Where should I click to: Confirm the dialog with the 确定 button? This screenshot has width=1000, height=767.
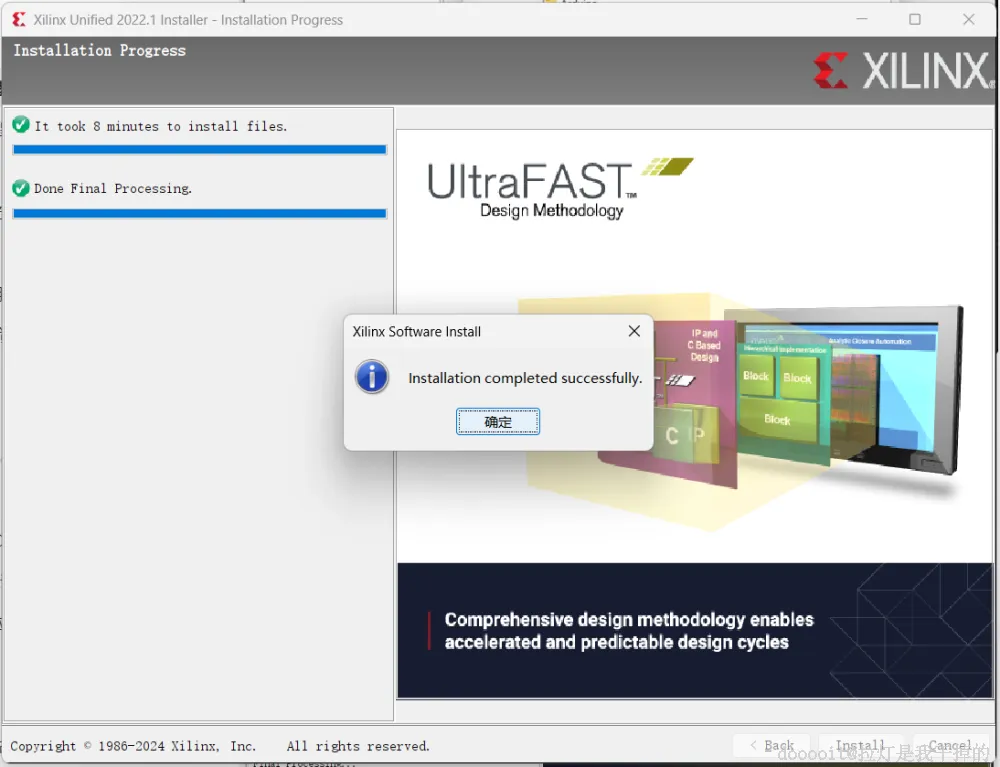pos(497,421)
